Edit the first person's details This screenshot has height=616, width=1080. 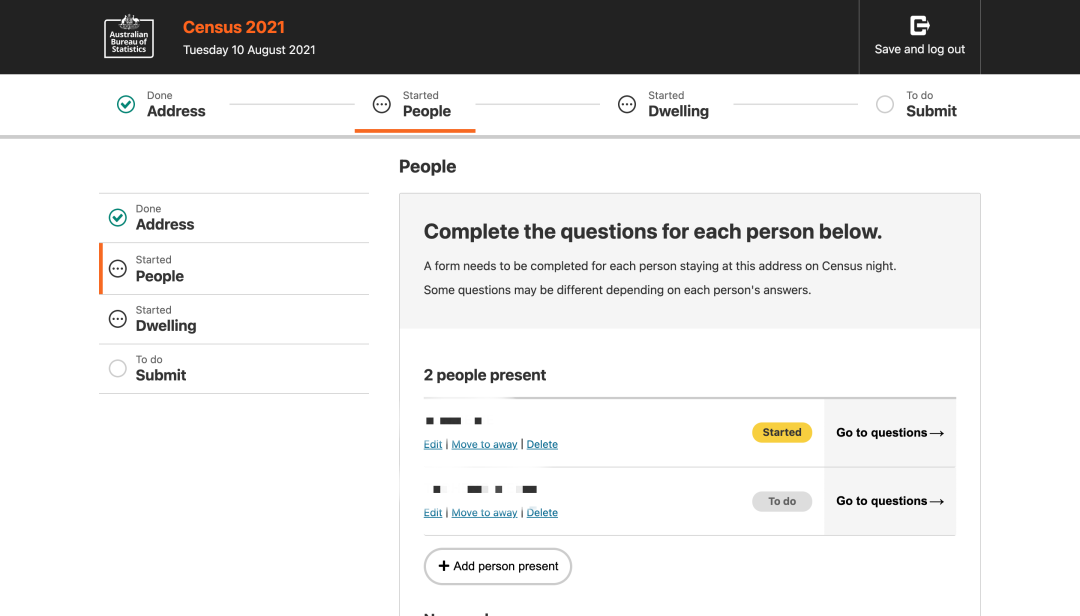click(433, 445)
